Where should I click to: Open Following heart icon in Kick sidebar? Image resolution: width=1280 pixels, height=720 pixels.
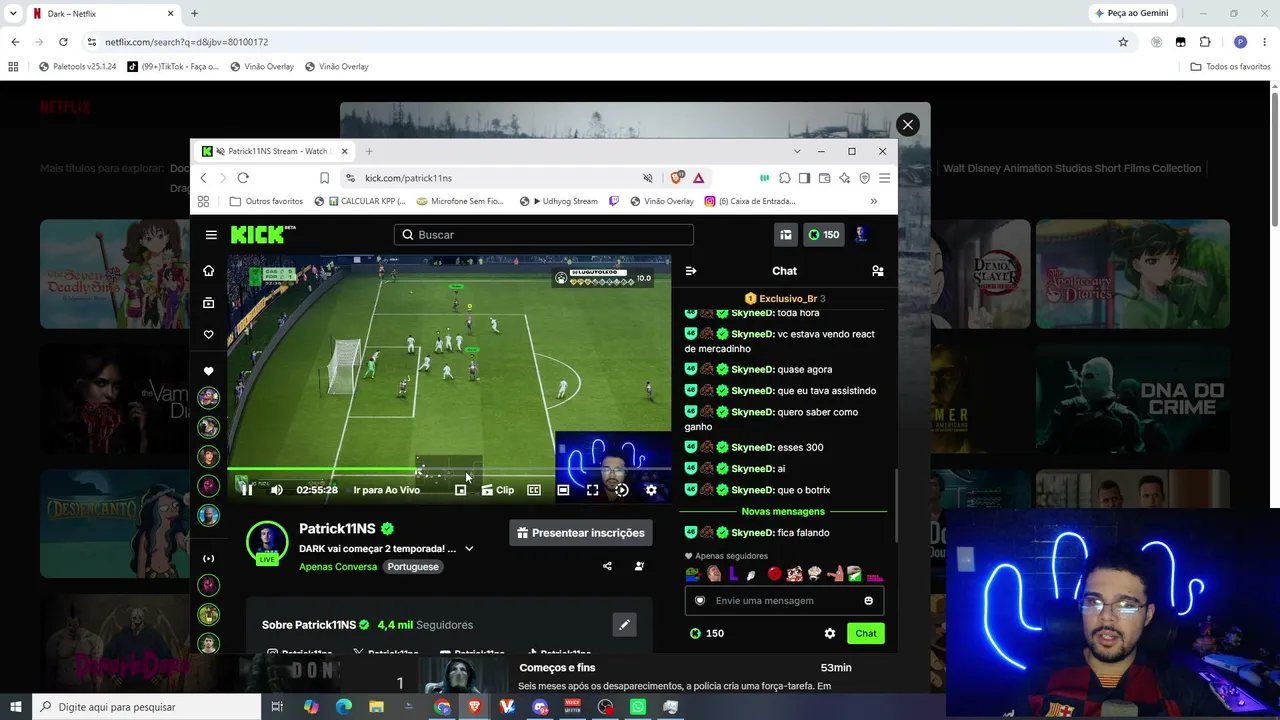click(x=208, y=335)
